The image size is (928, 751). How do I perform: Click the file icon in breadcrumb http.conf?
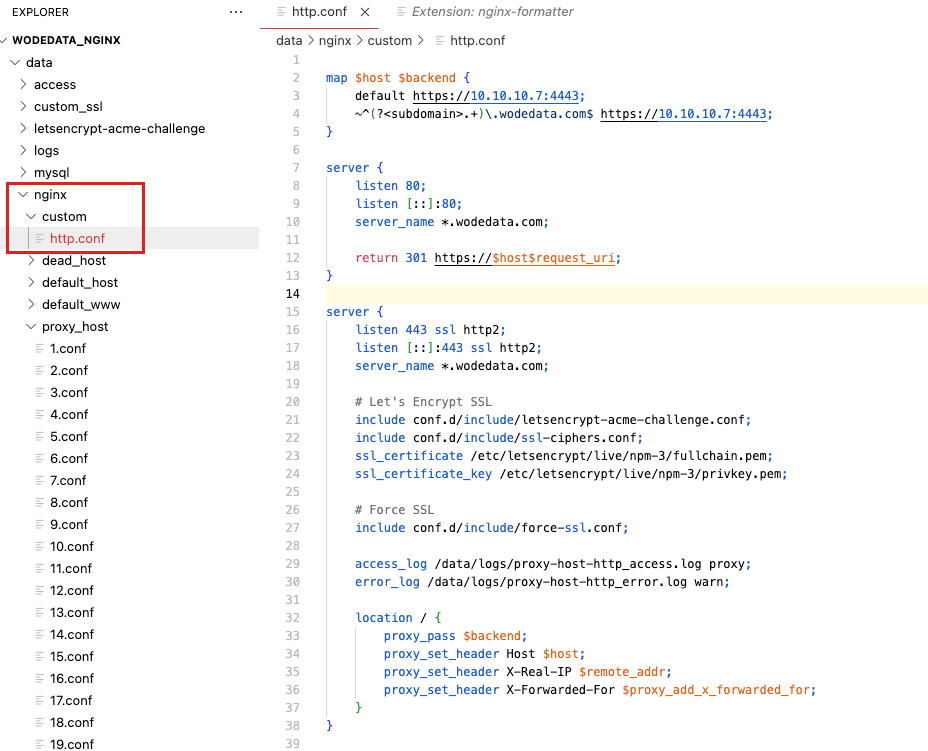pyautogui.click(x=440, y=41)
